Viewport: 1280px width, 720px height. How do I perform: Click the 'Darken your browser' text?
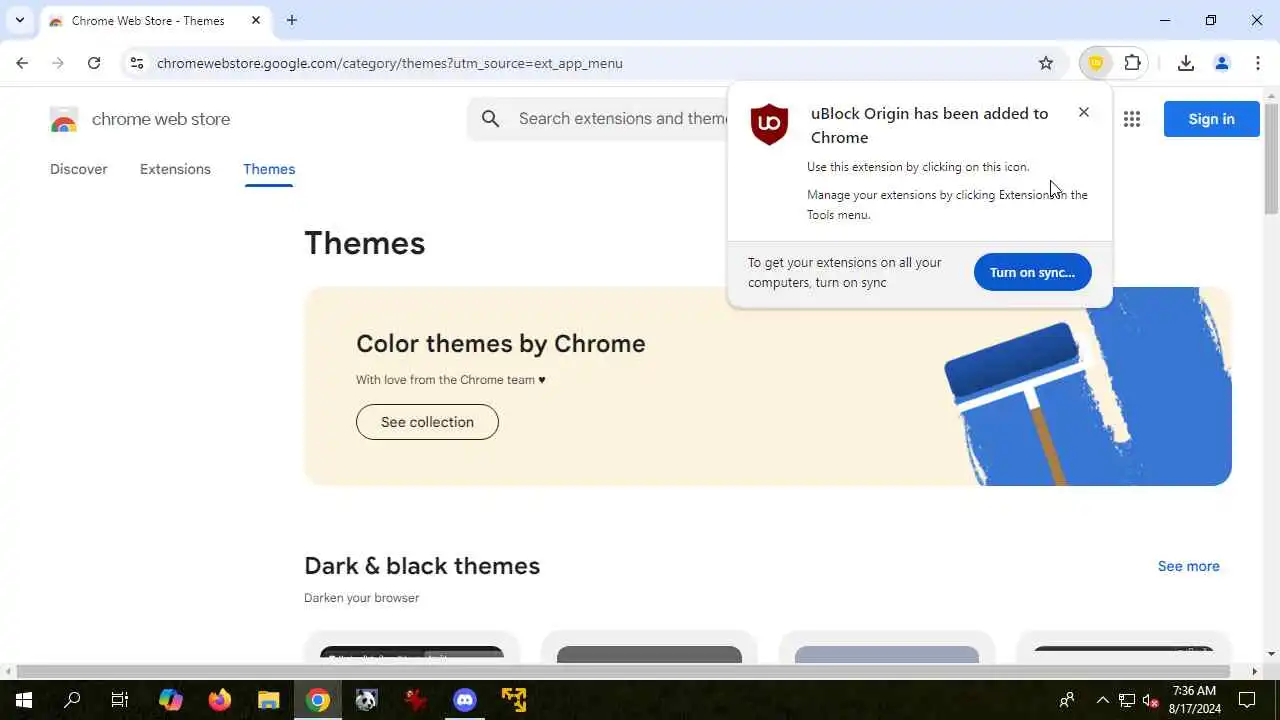pos(362,598)
